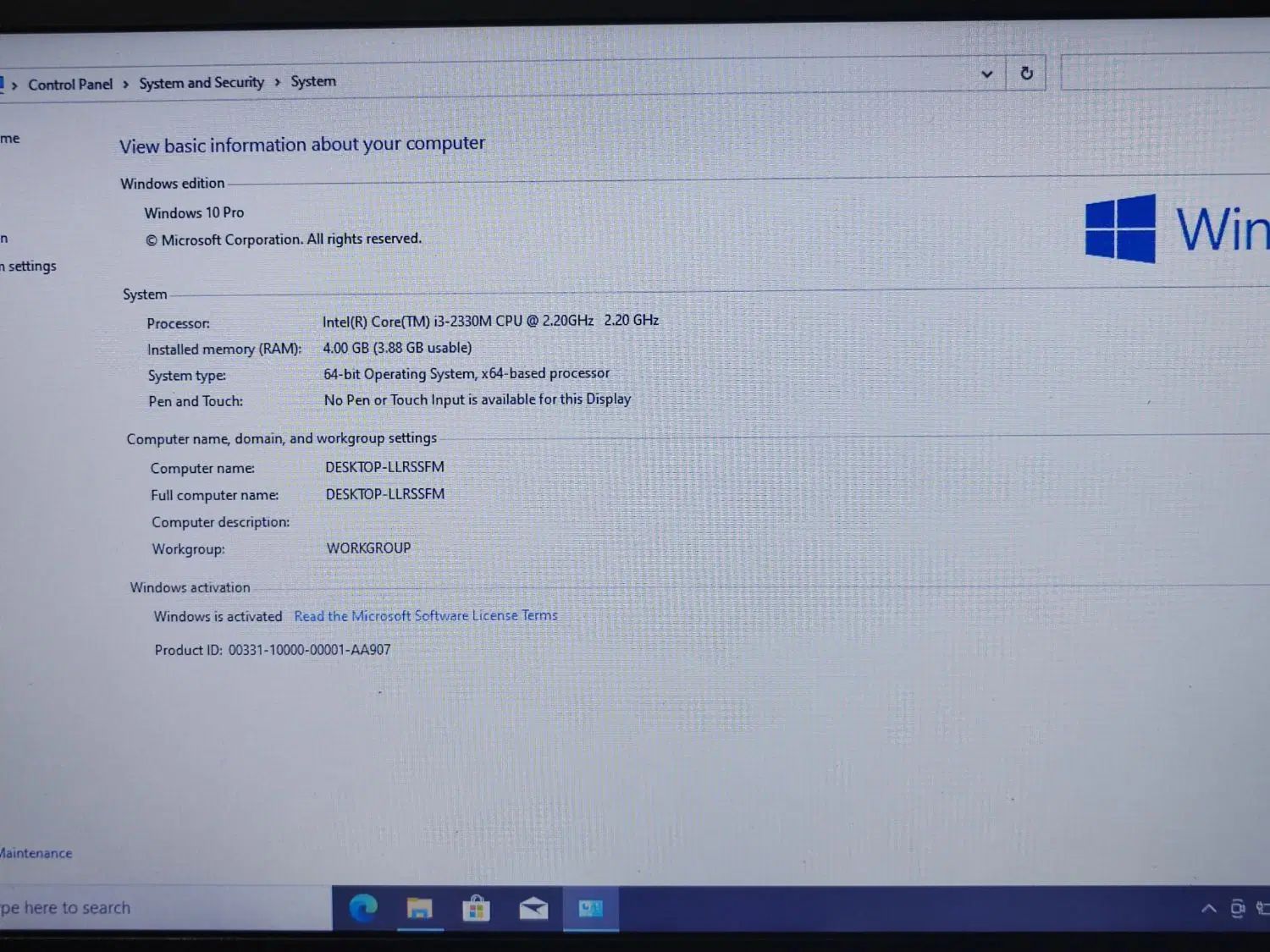Open Microsoft Edge from the taskbar
Viewport: 1270px width, 952px height.
363,908
